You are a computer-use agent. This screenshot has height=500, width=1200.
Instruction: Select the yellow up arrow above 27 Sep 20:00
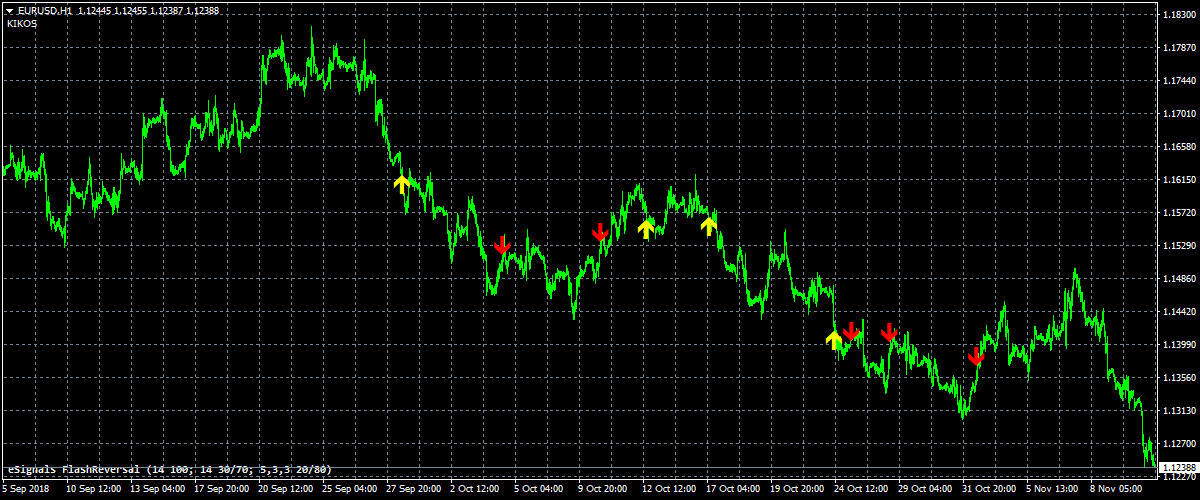click(x=402, y=183)
